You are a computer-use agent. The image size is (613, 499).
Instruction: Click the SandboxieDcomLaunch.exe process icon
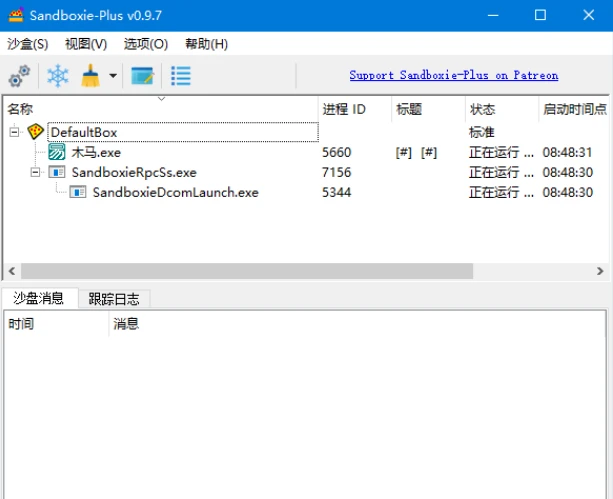pos(78,192)
